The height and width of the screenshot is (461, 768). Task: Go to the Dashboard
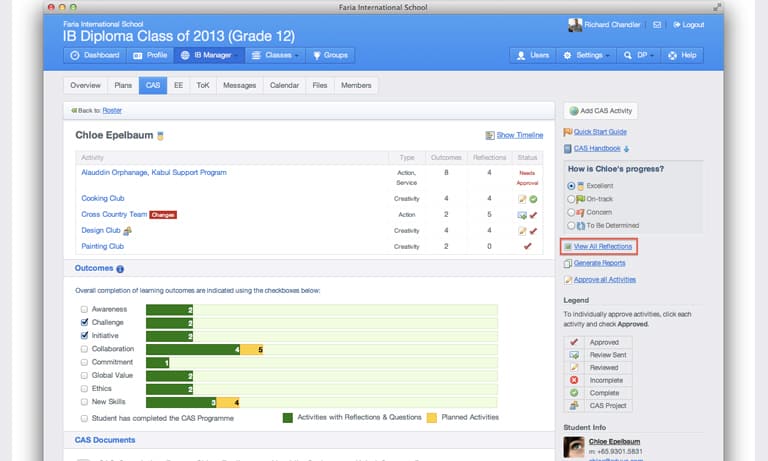tap(95, 55)
